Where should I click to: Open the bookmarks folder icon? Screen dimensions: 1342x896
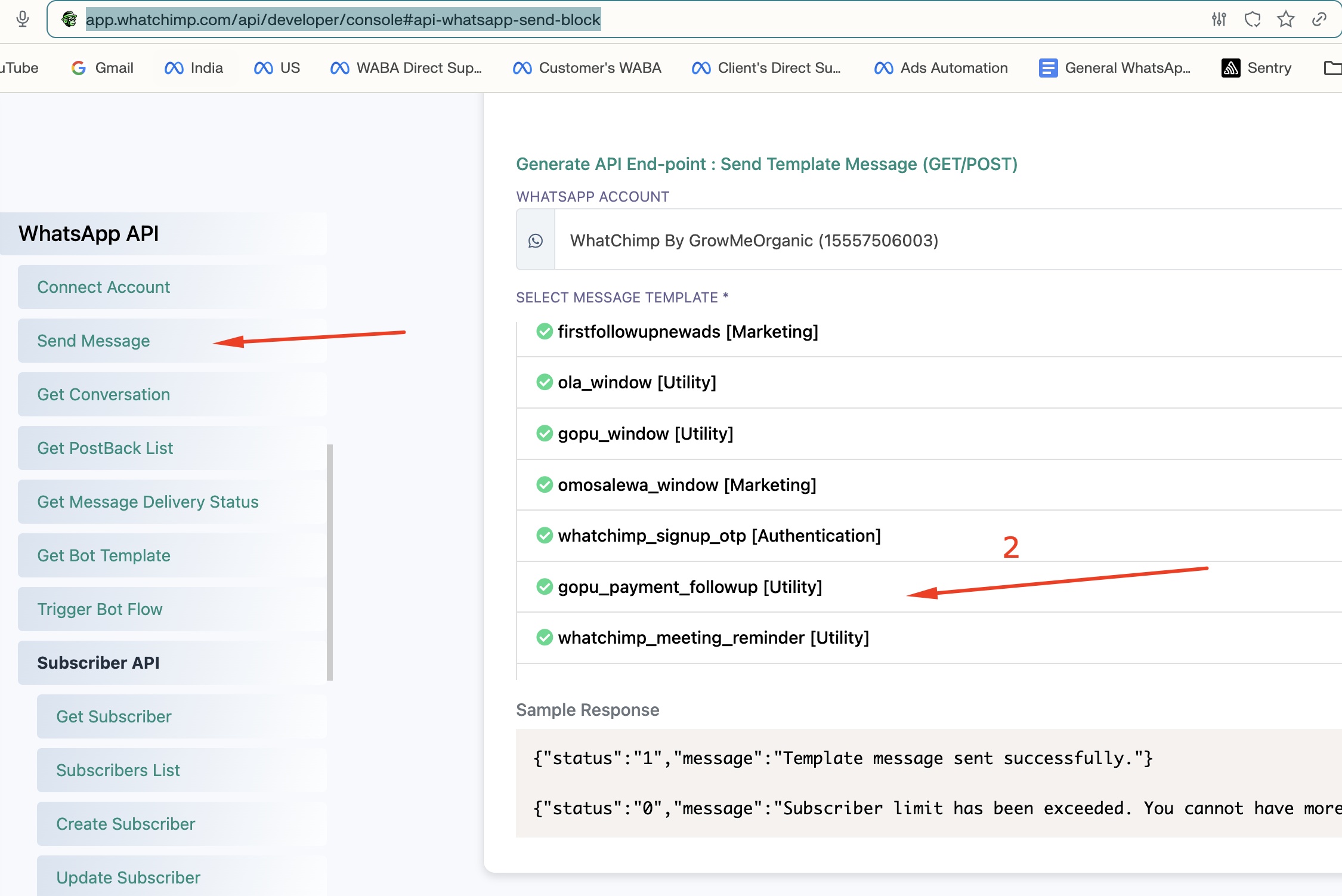(1332, 68)
